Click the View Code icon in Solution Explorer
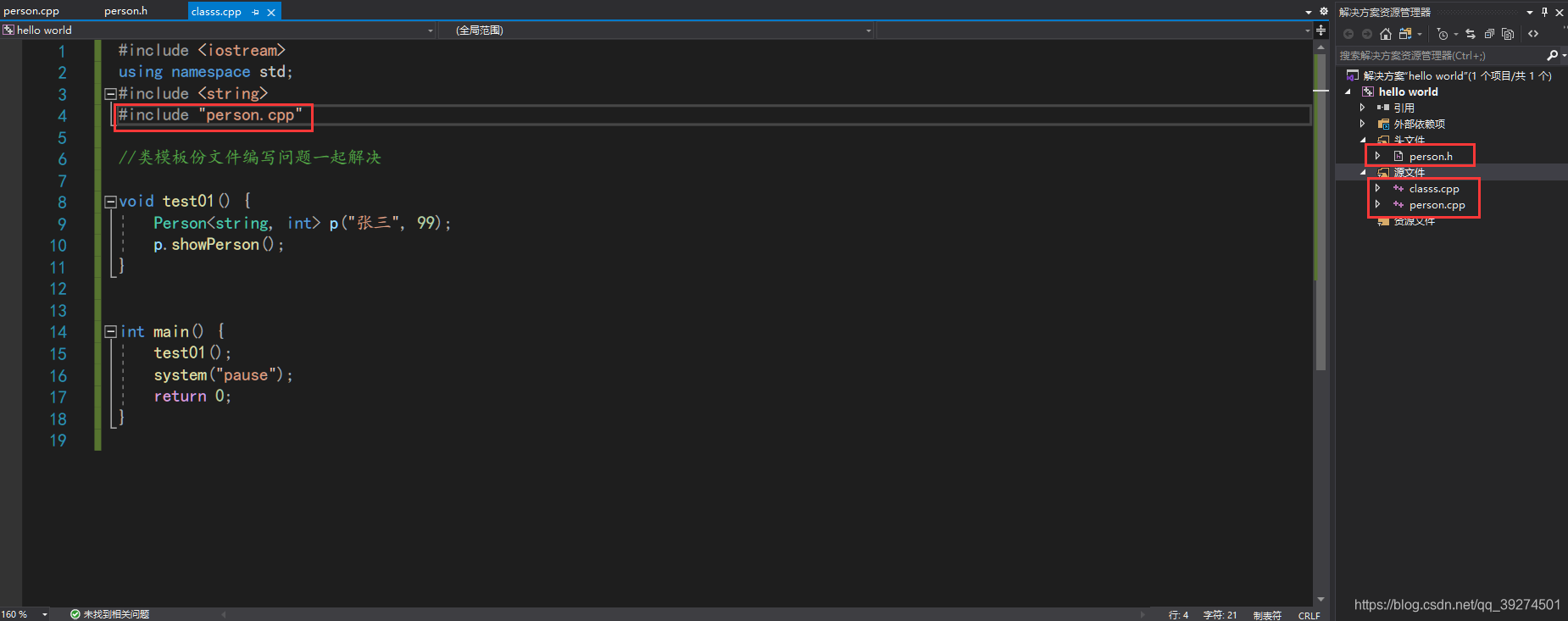Screen dimensions: 1568x621 pyautogui.click(x=1533, y=34)
